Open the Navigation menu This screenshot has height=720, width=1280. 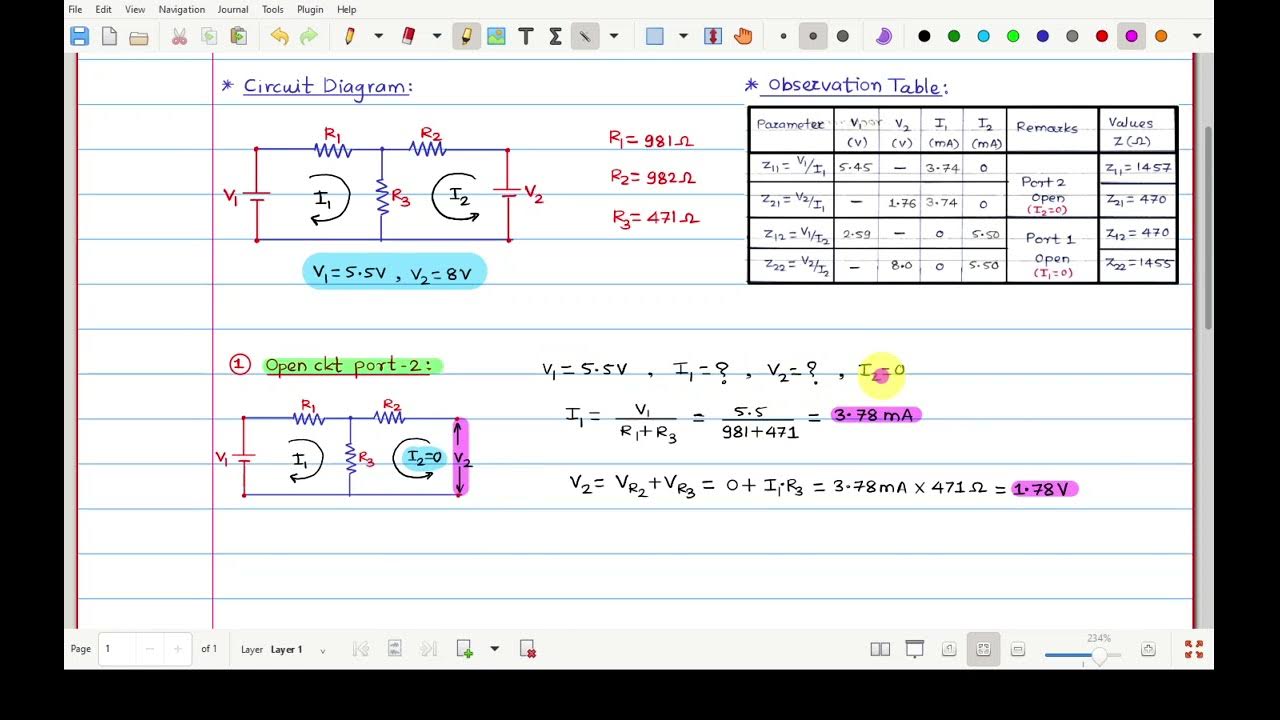(182, 9)
